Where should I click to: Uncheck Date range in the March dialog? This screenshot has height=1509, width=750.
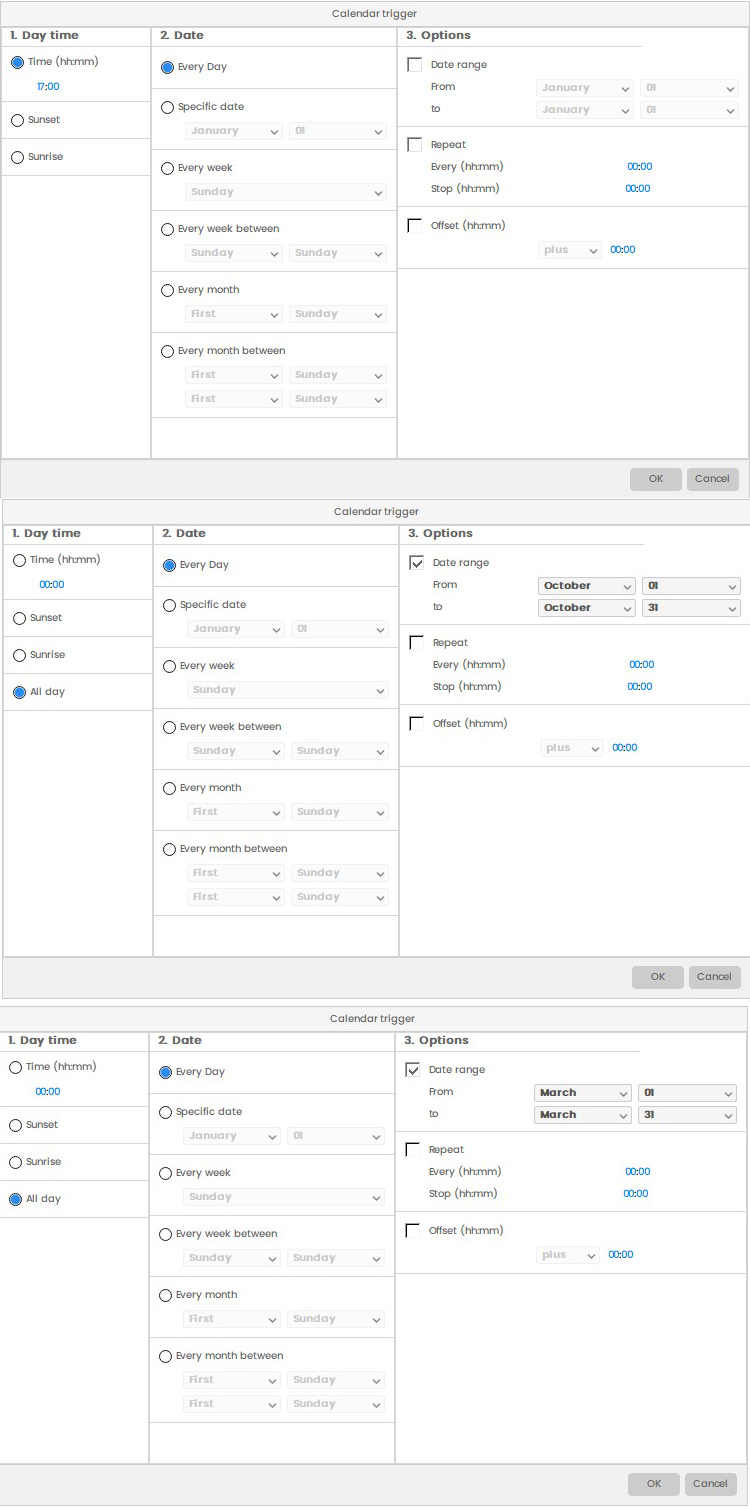pyautogui.click(x=413, y=1070)
